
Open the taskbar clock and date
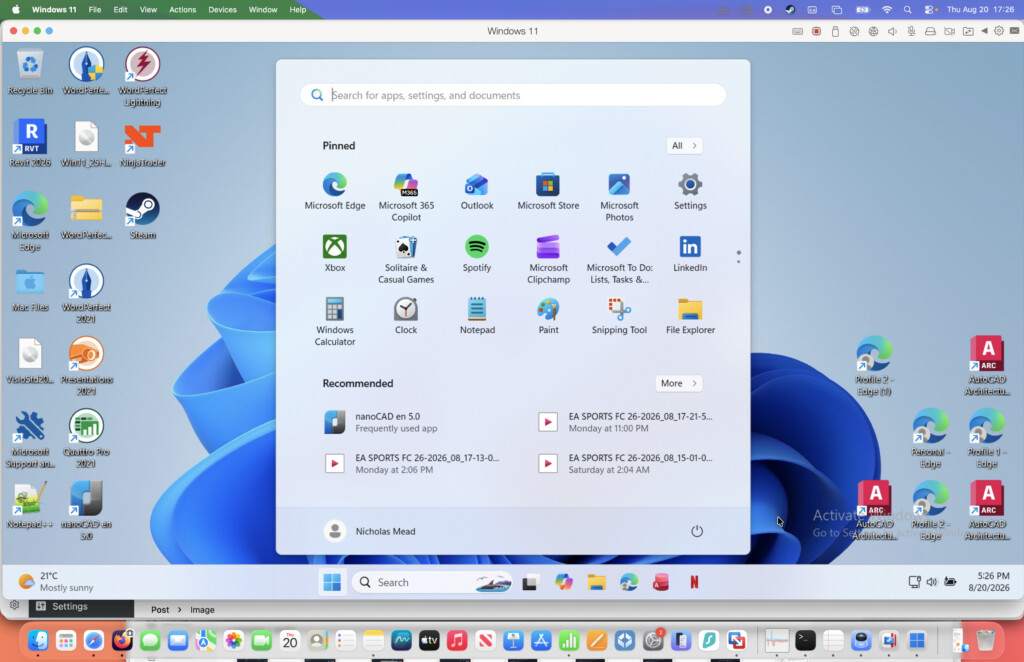(x=989, y=582)
